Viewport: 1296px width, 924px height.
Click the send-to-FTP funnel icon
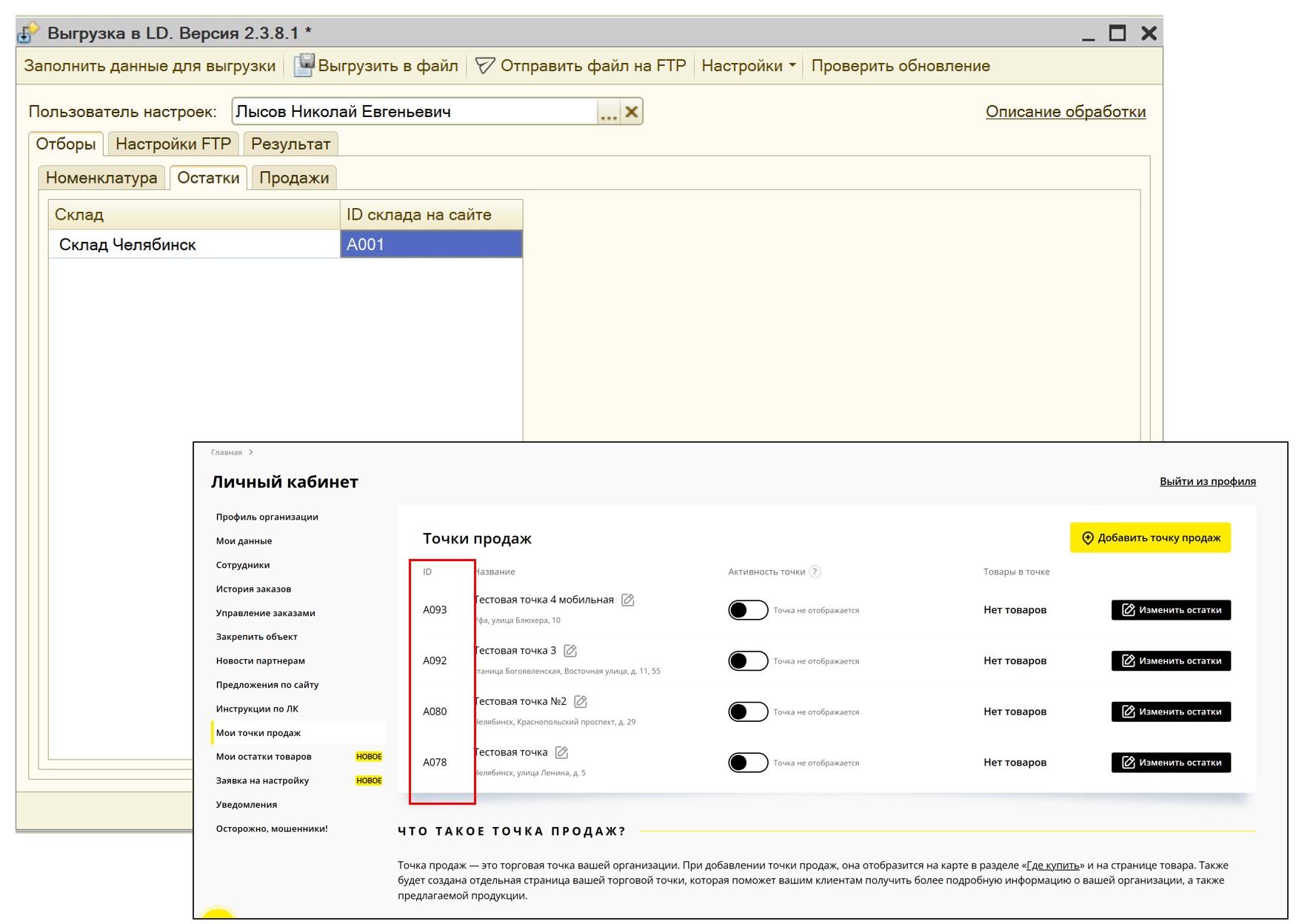click(485, 66)
